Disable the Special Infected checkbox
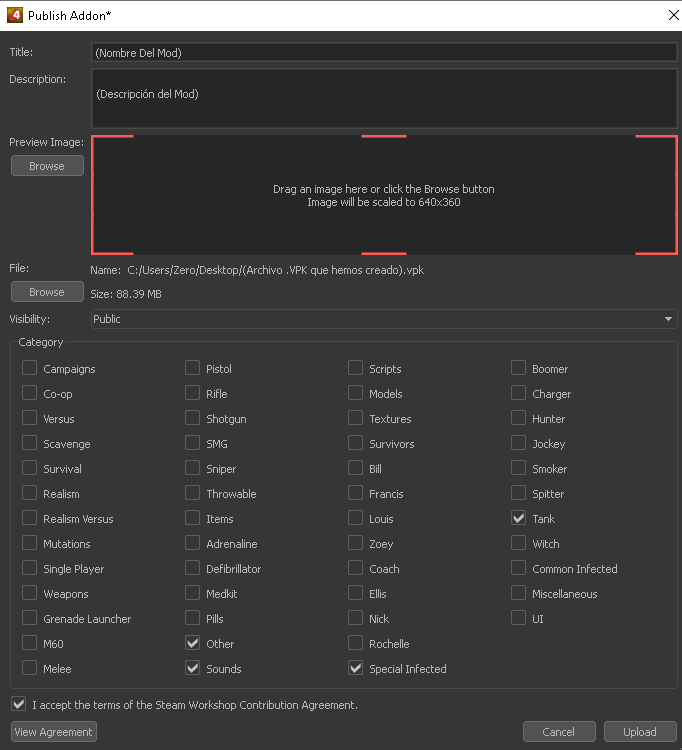 pos(355,669)
